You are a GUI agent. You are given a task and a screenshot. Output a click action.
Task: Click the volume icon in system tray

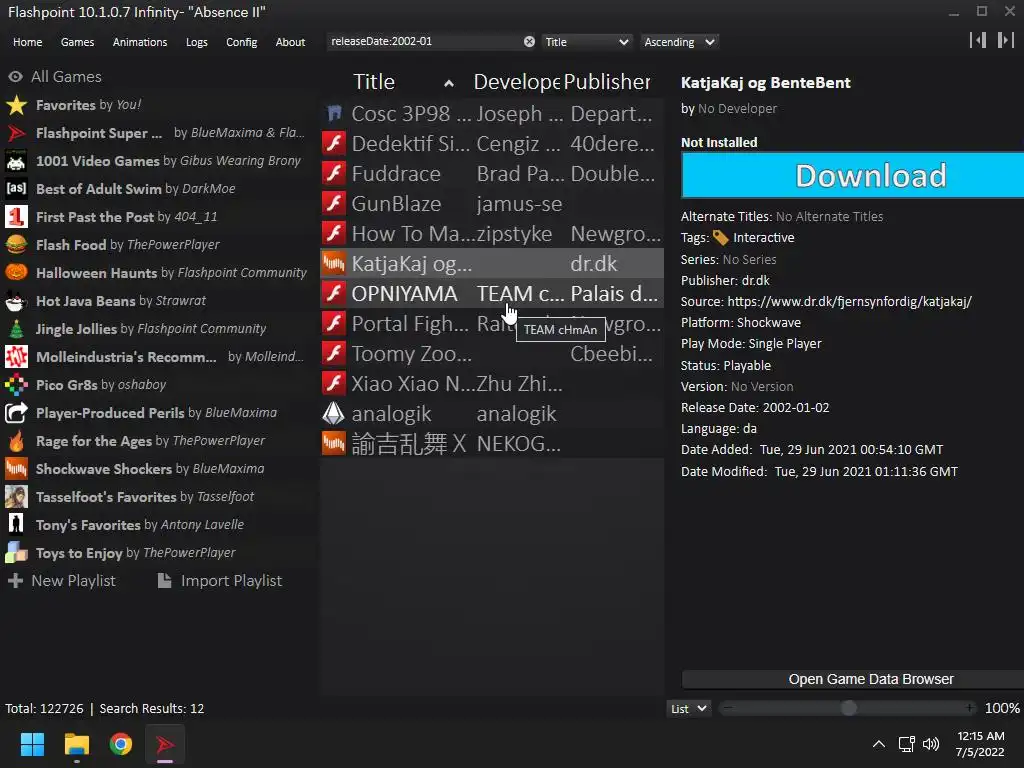click(x=931, y=744)
